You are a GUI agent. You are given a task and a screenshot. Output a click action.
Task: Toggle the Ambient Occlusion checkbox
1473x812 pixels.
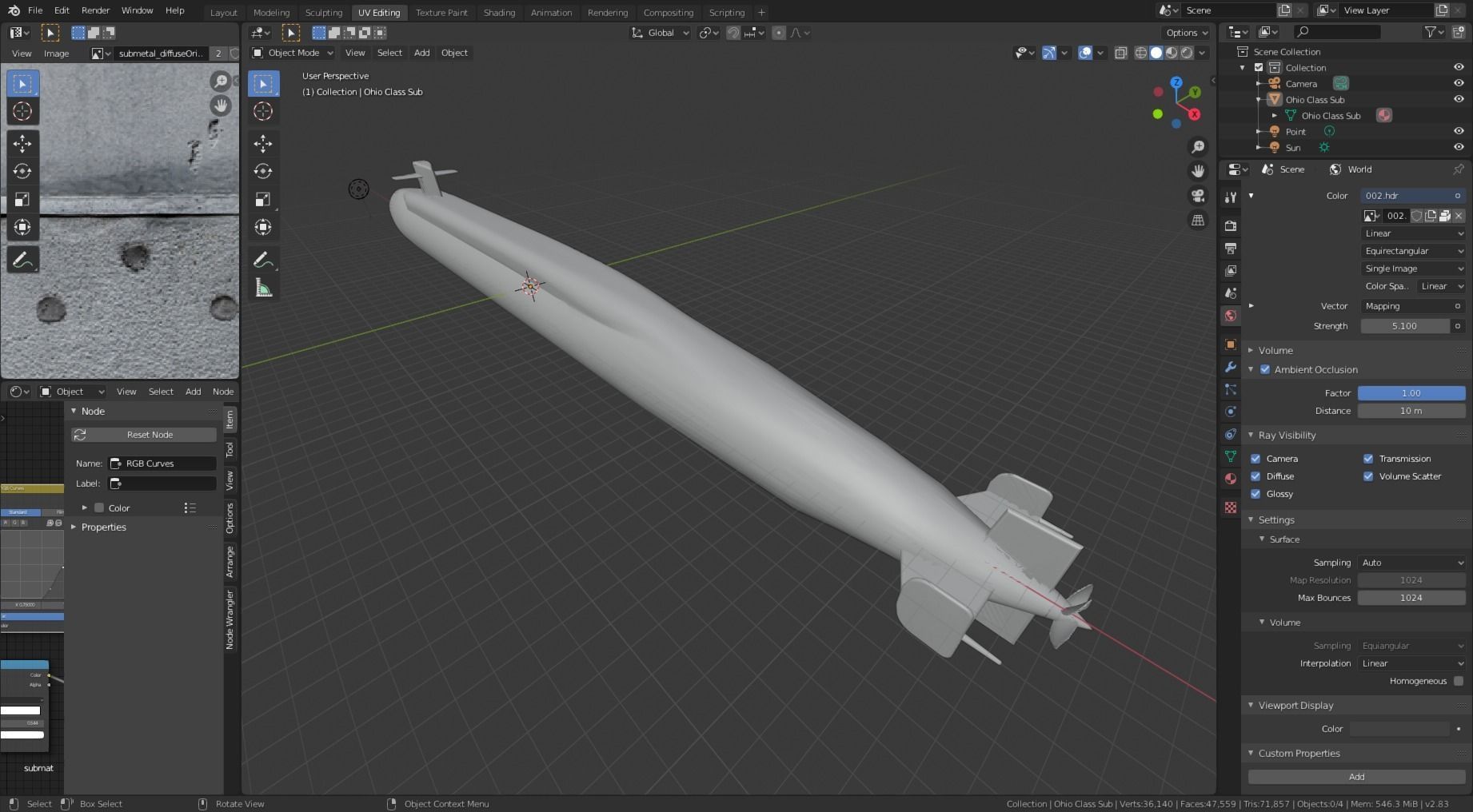[x=1265, y=369]
